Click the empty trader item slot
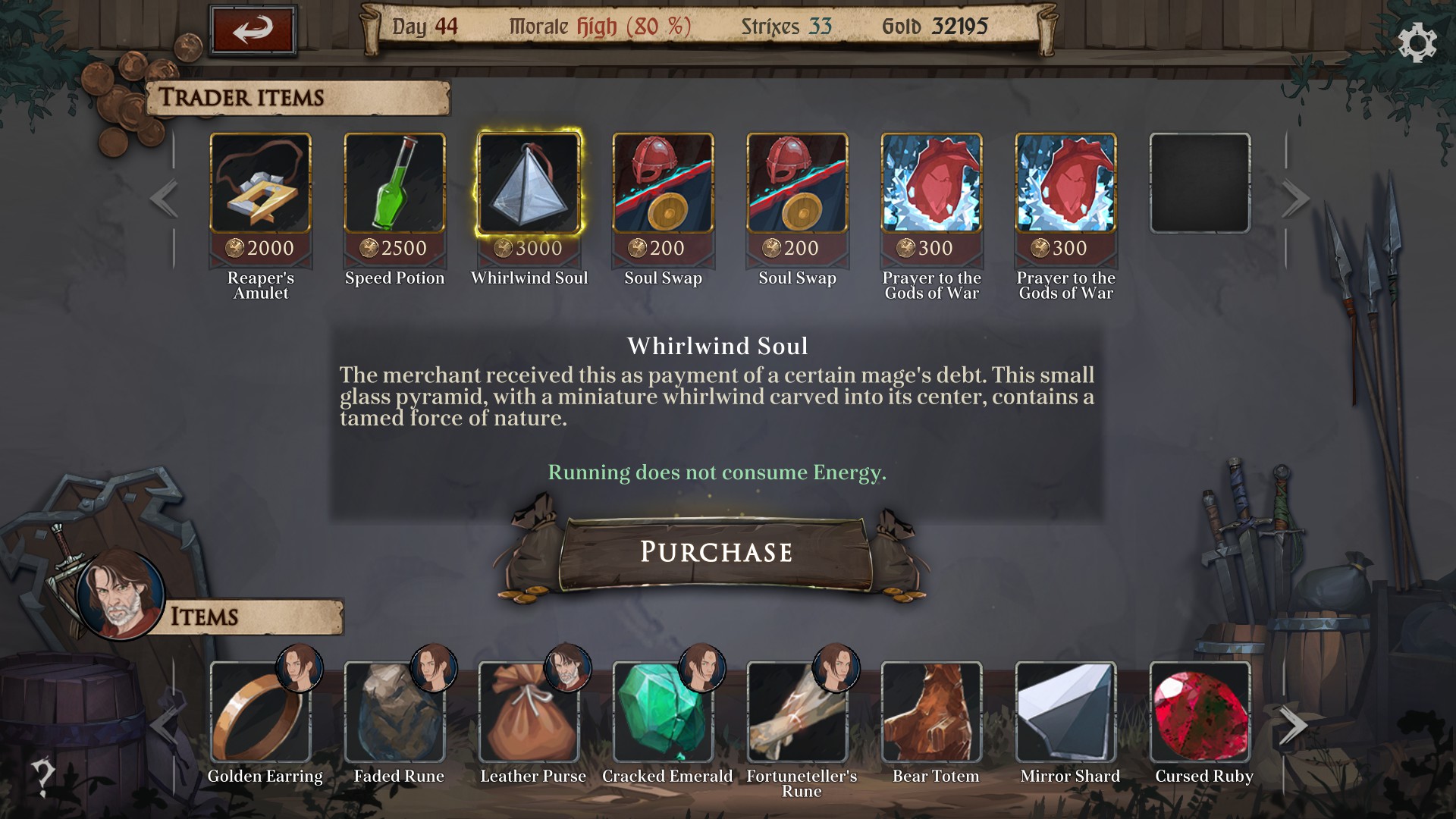Image resolution: width=1456 pixels, height=819 pixels. (x=1200, y=183)
